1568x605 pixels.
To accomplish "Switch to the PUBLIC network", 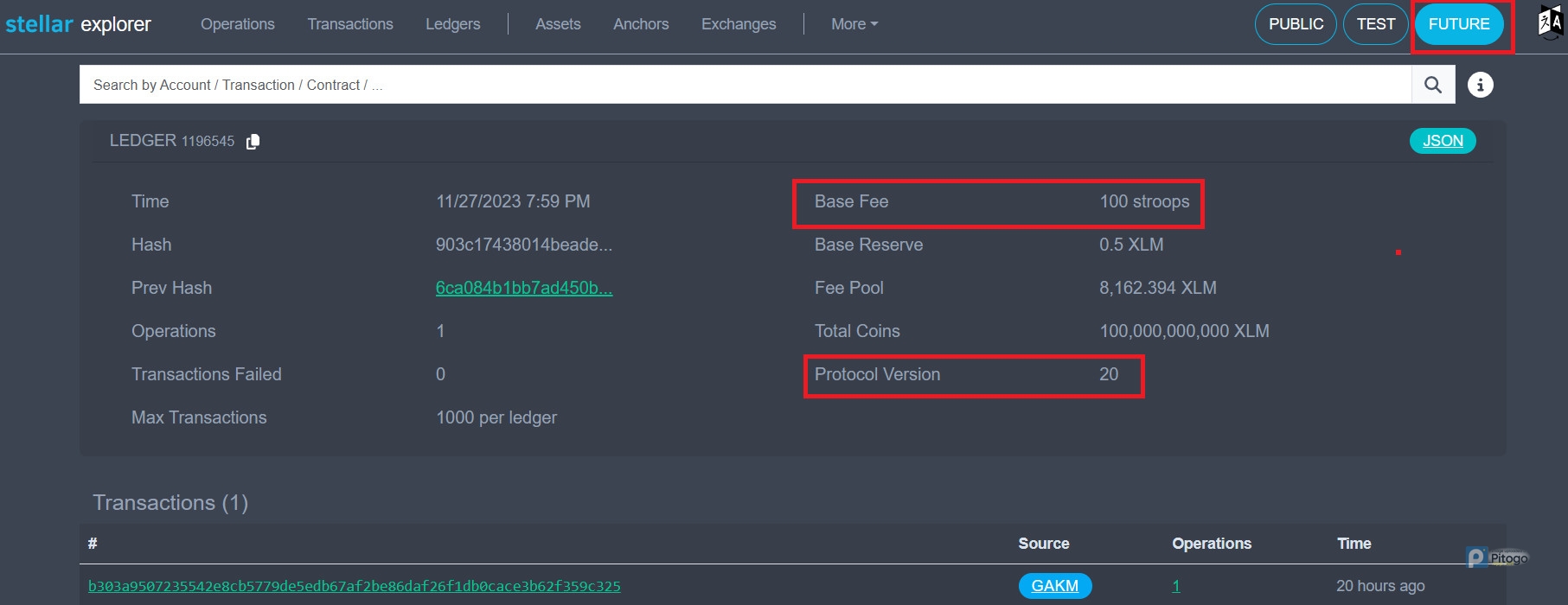I will [x=1295, y=24].
